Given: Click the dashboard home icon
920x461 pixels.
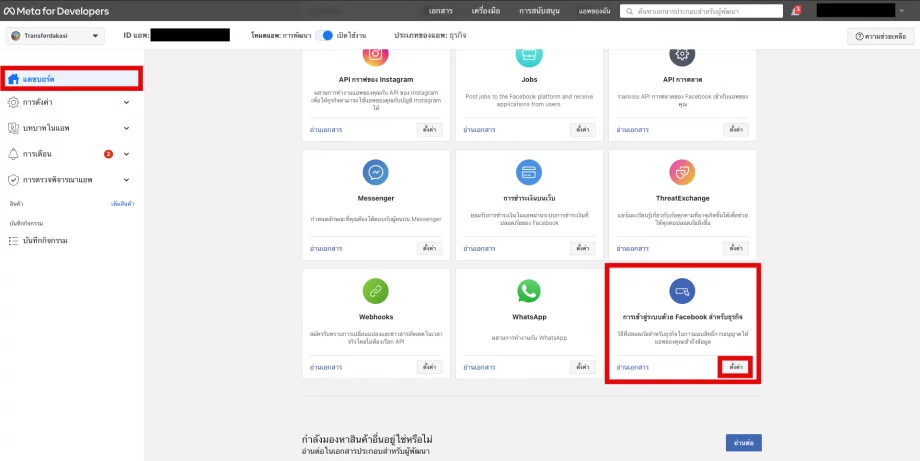Looking at the screenshot, I should pyautogui.click(x=13, y=79).
